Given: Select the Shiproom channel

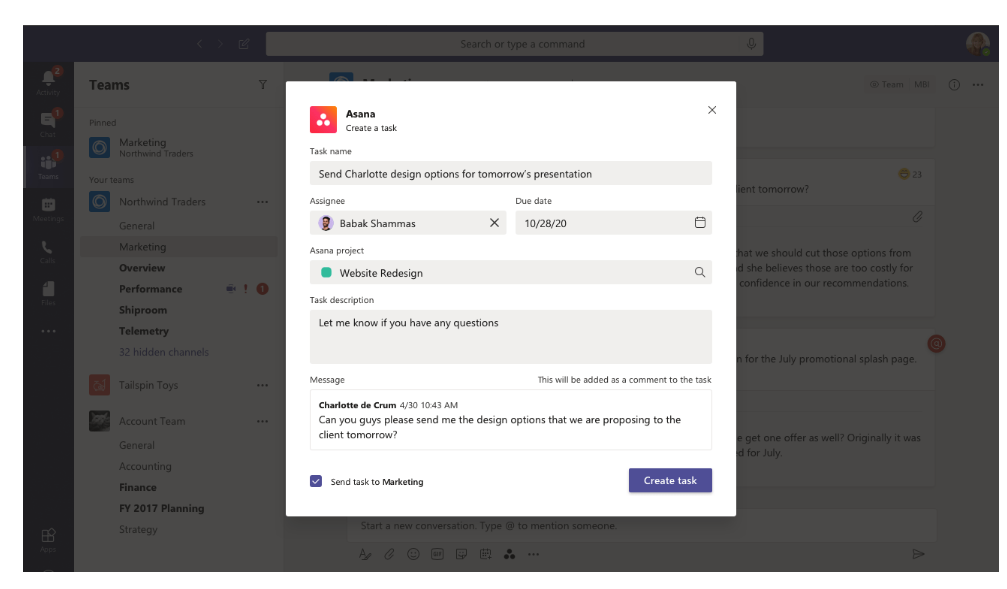Looking at the screenshot, I should (143, 310).
